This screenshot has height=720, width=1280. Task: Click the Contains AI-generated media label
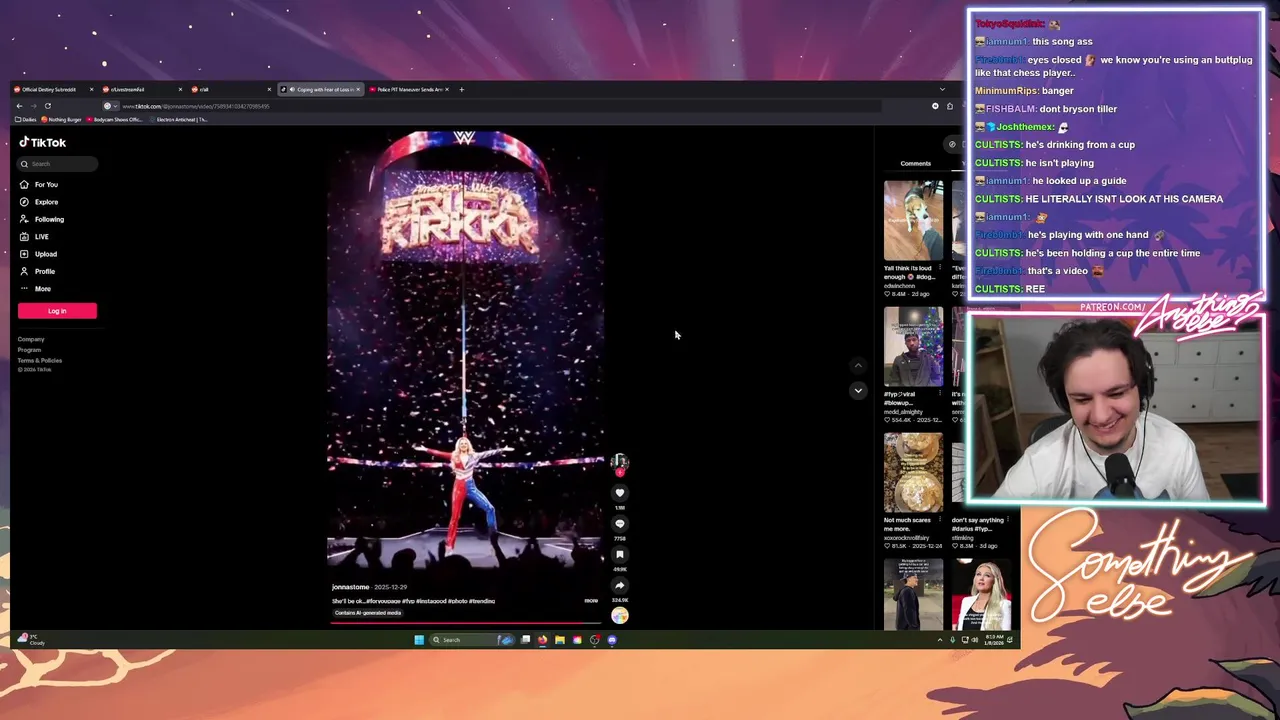(x=368, y=613)
